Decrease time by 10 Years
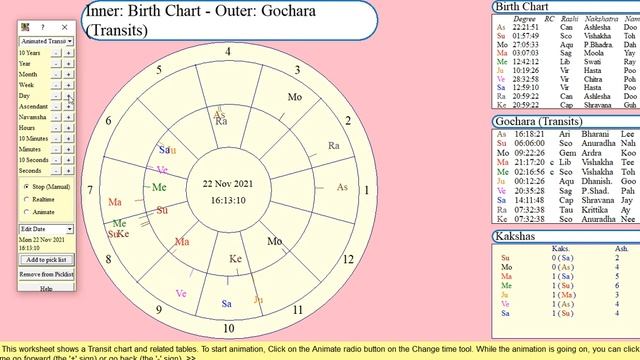Image resolution: width=640 pixels, height=360 pixels. point(56,53)
